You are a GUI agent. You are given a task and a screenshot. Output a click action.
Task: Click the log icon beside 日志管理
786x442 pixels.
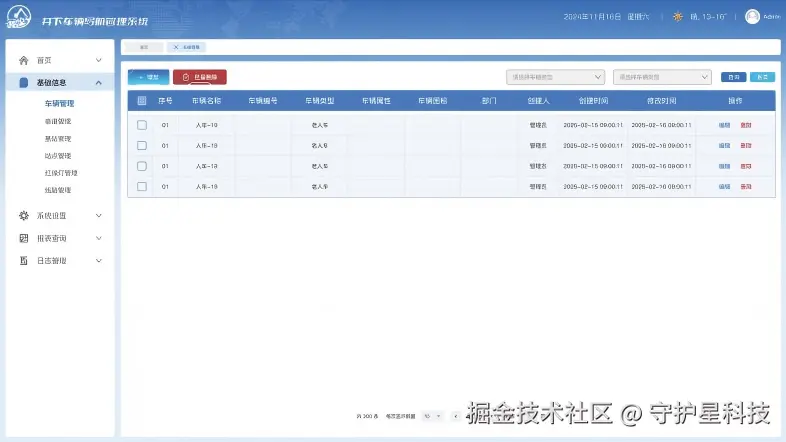coord(24,261)
